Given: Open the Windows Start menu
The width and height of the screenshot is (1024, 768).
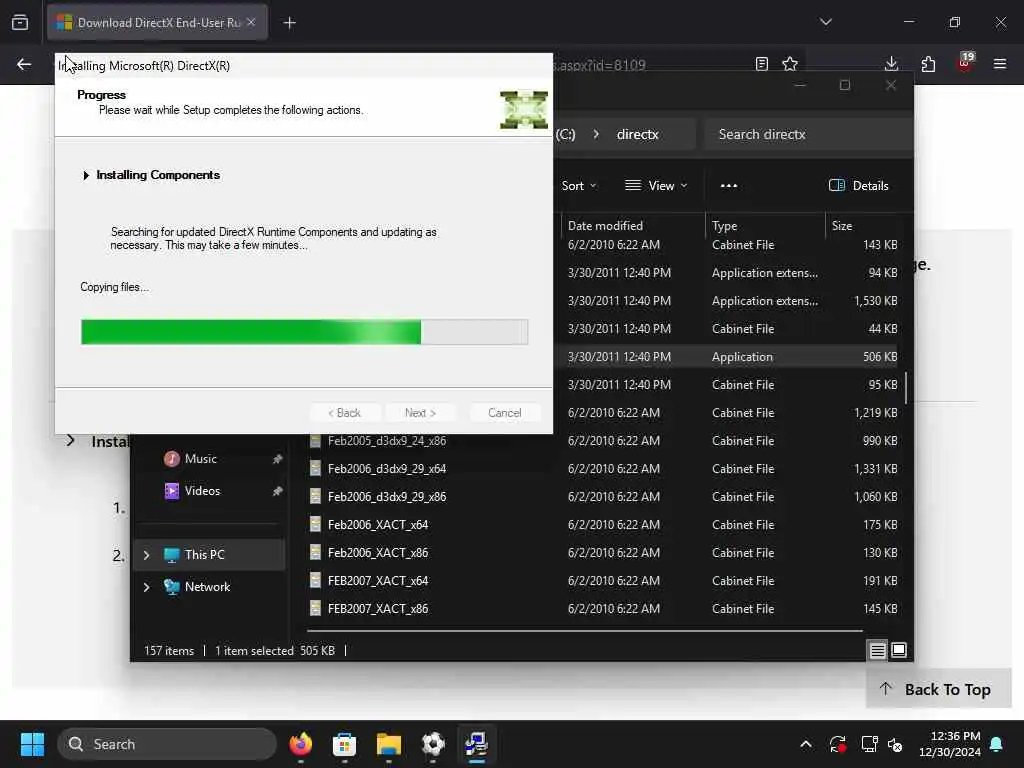Looking at the screenshot, I should [32, 744].
